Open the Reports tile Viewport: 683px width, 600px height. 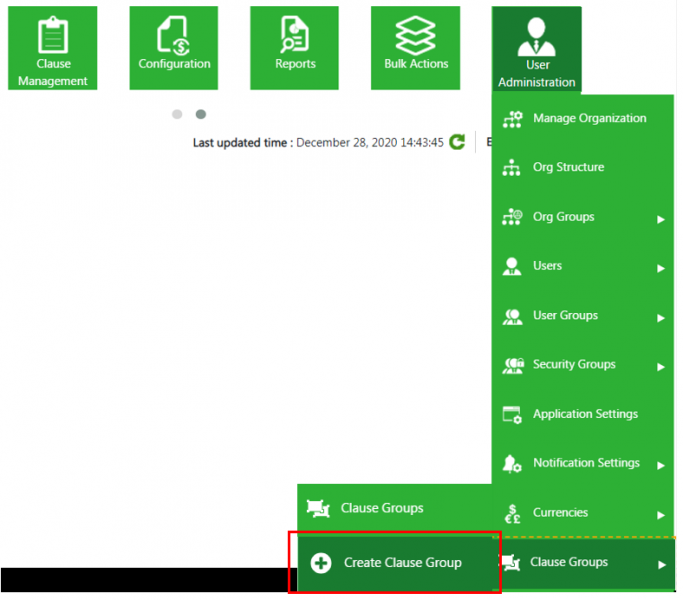[x=295, y=48]
